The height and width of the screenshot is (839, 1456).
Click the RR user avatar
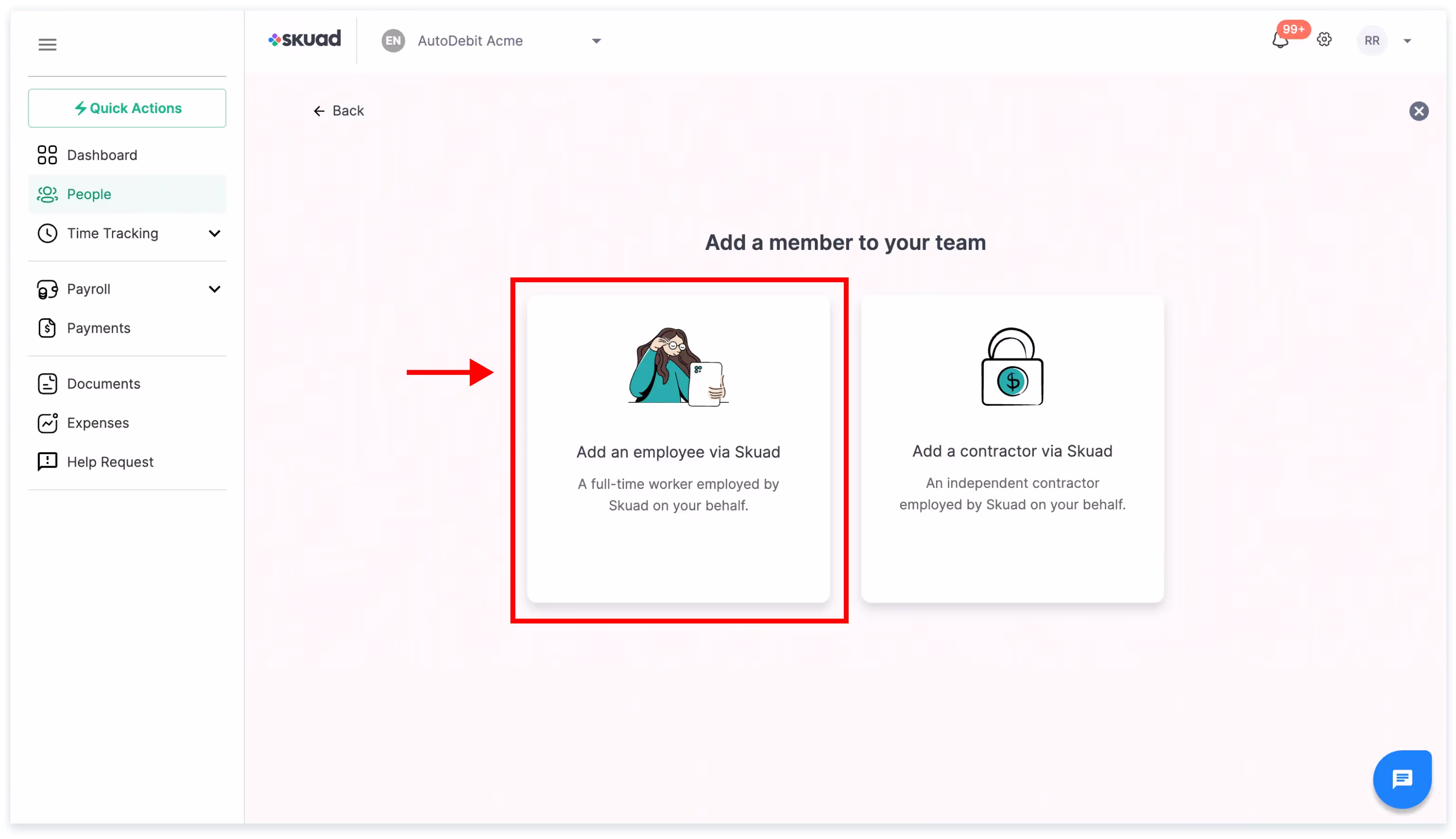coord(1372,41)
